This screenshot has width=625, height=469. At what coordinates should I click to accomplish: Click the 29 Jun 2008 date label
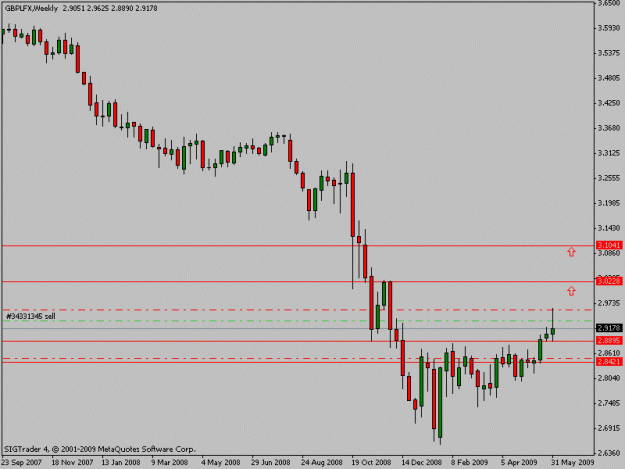point(271,462)
